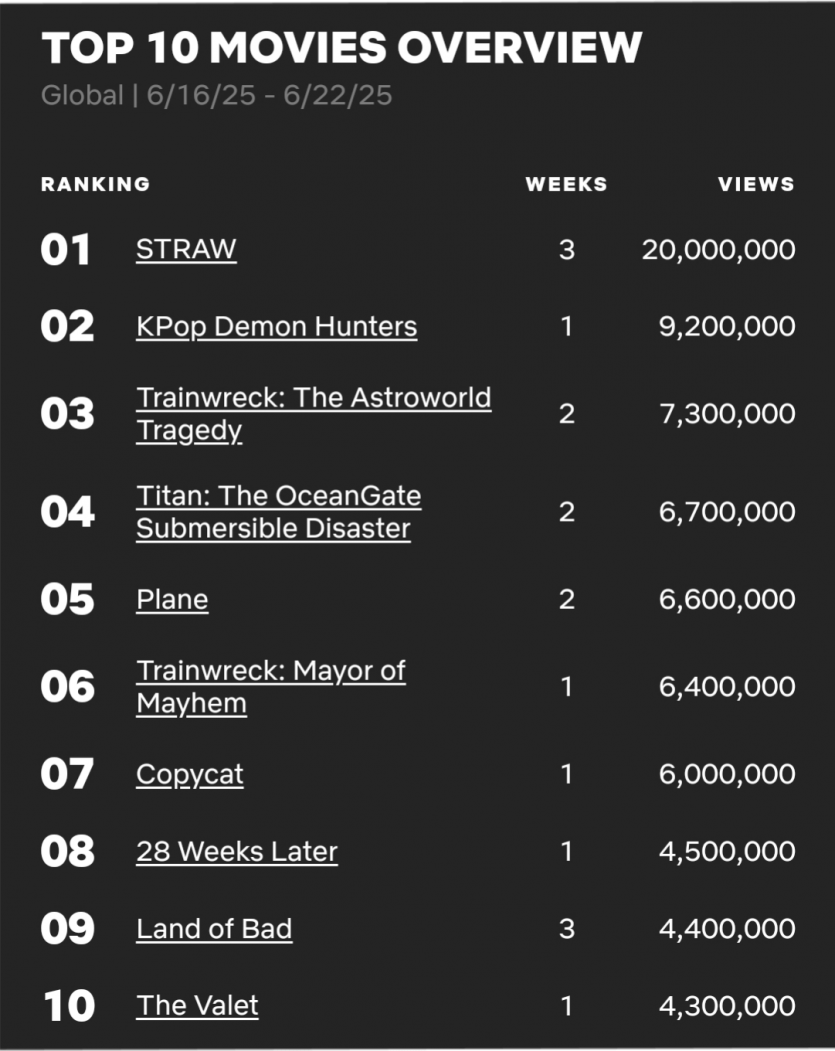Click the Top 10 Movies Overview heading
835x1051 pixels.
(x=341, y=48)
